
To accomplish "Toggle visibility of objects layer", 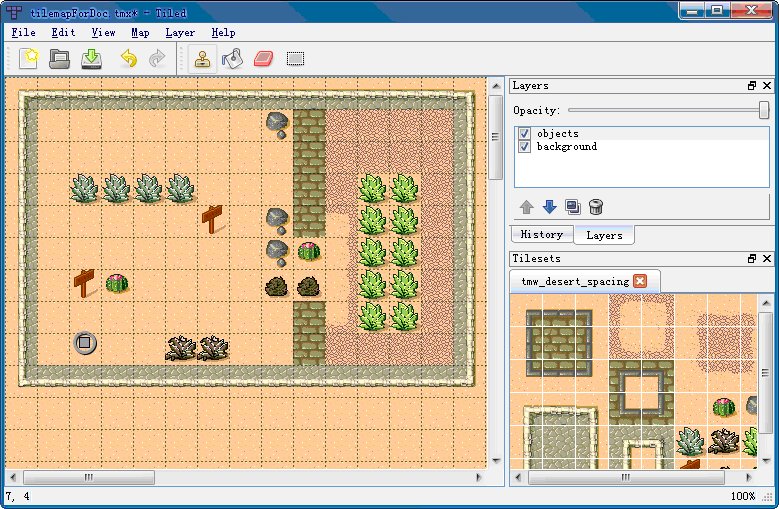I will click(x=524, y=134).
